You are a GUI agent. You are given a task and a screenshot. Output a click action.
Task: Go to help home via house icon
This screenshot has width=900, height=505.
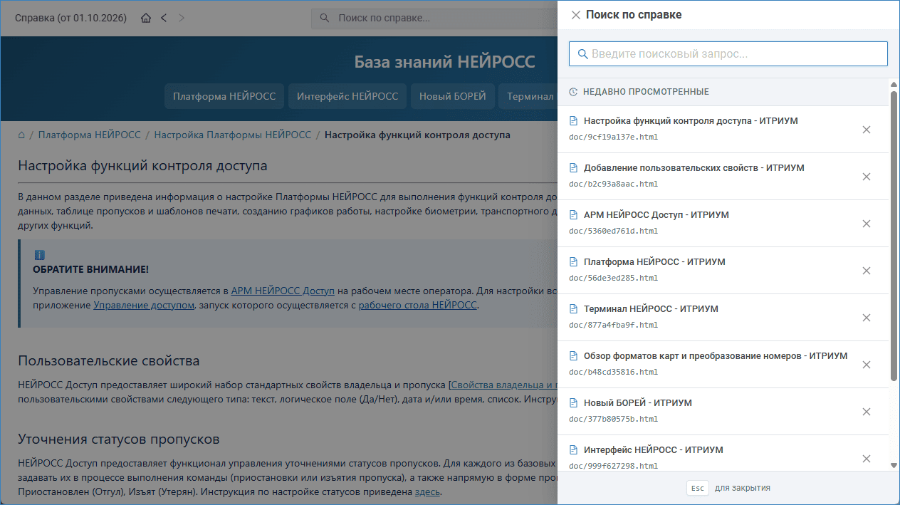coord(146,18)
